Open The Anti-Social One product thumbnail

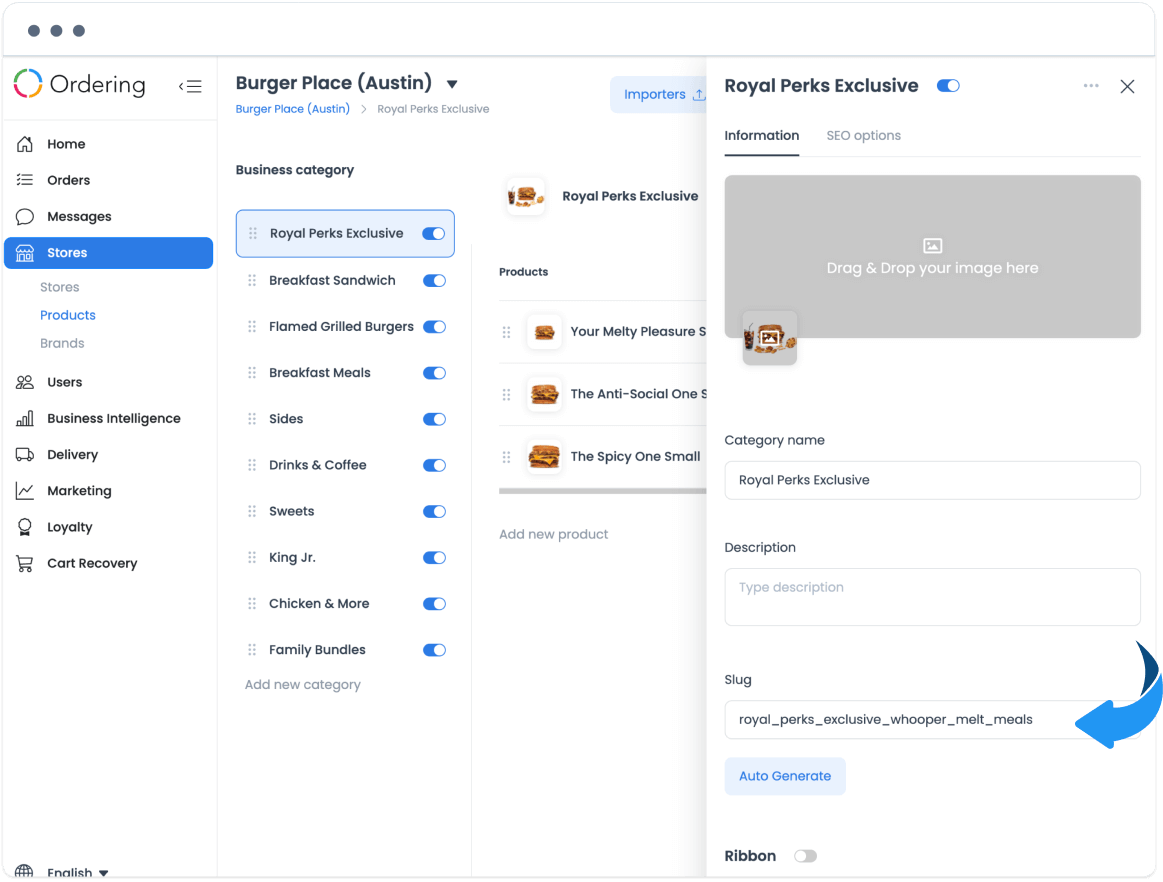point(544,395)
